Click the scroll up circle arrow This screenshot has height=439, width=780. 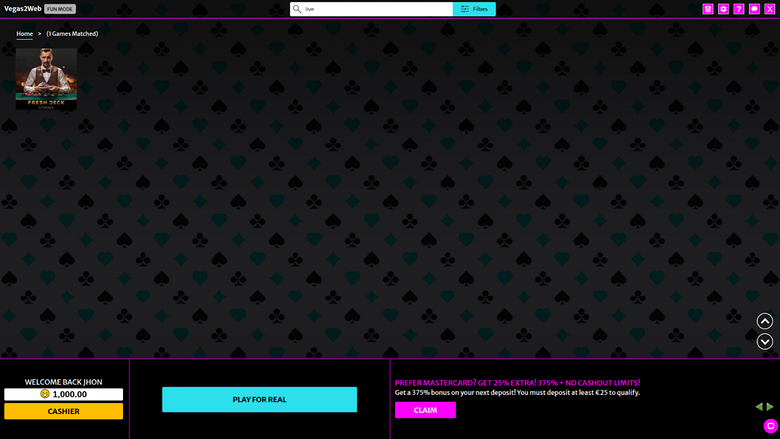(x=765, y=321)
